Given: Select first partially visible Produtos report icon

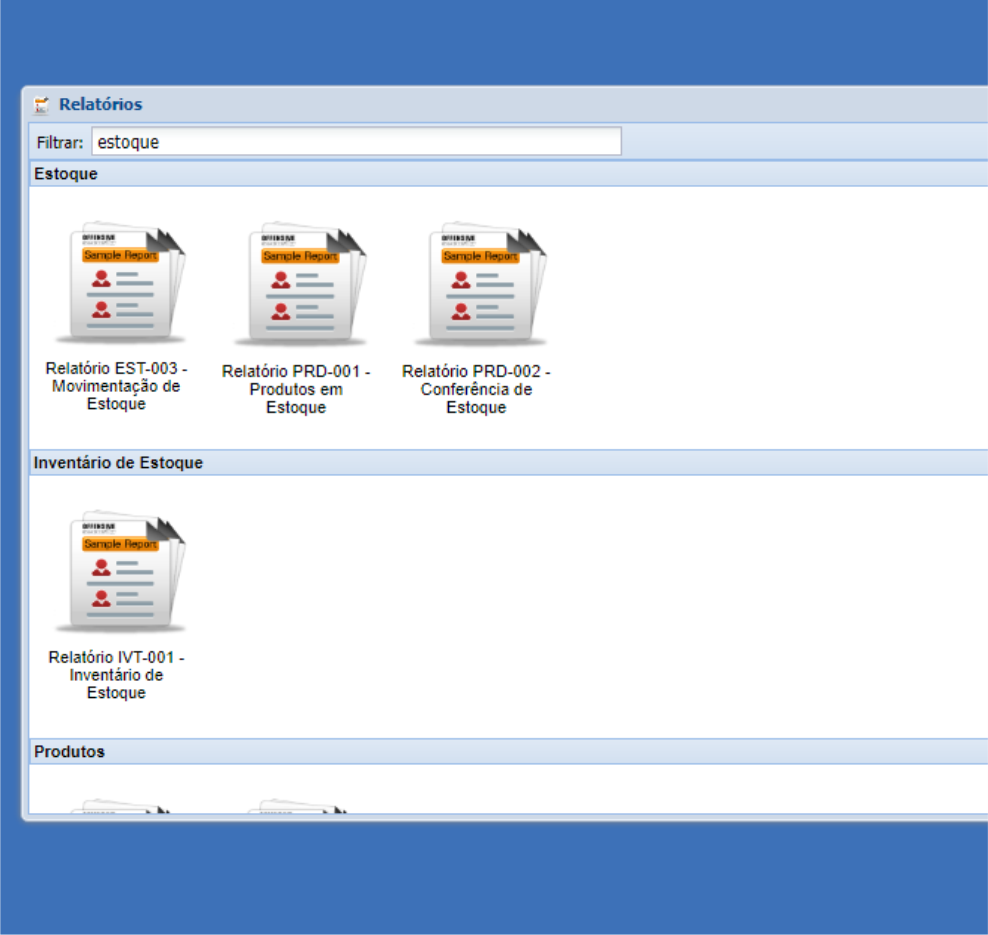Looking at the screenshot, I should click(x=120, y=806).
